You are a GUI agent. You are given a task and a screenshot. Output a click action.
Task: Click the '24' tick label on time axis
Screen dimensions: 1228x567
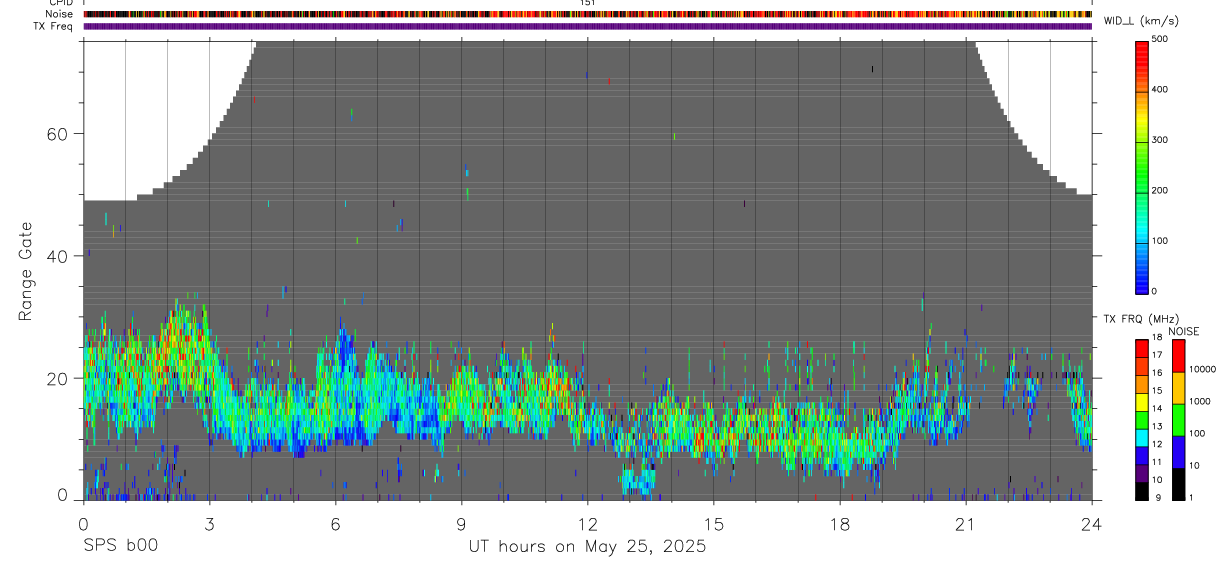pos(1091,524)
